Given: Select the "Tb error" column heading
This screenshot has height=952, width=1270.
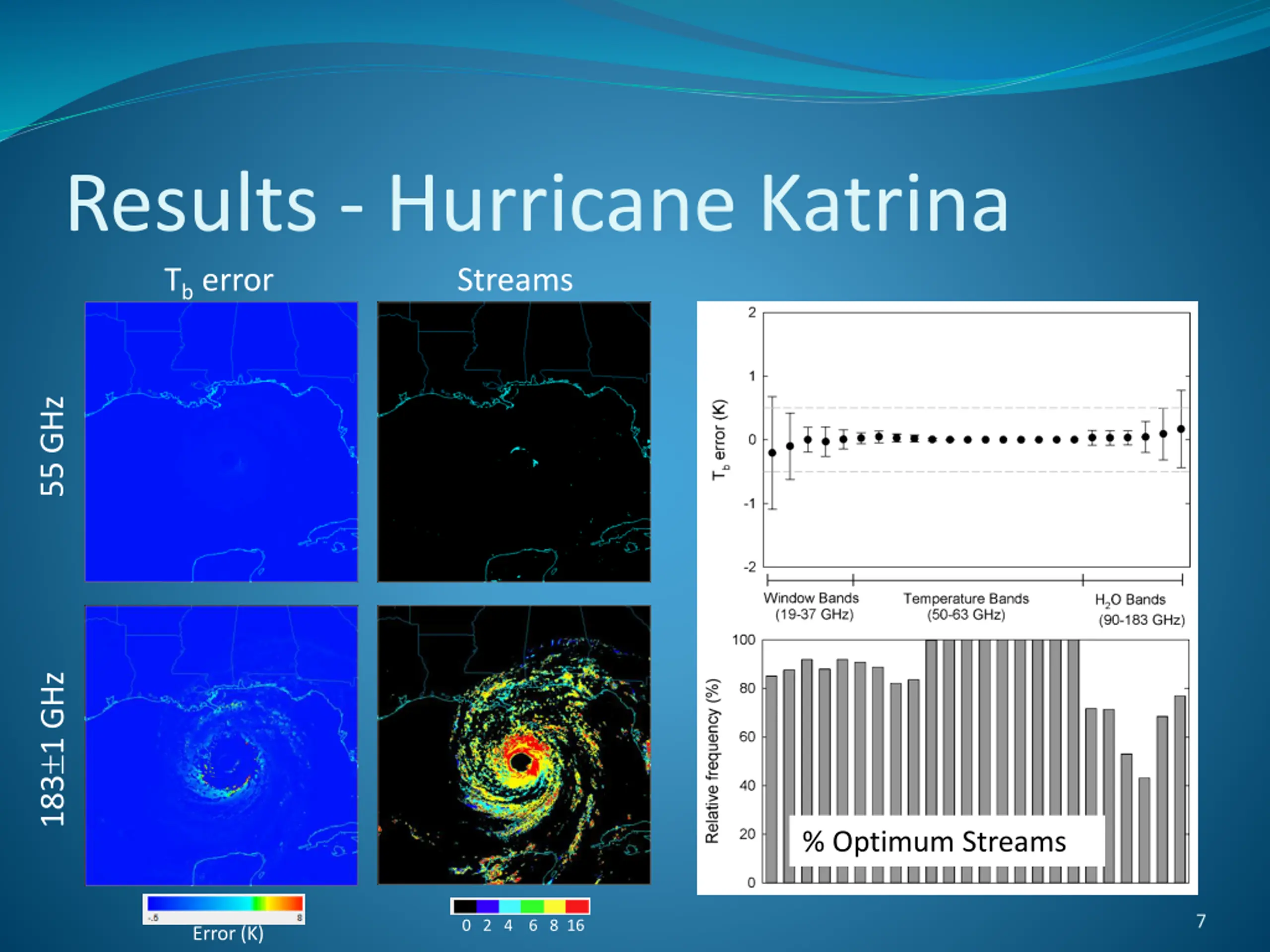Looking at the screenshot, I should coord(219,282).
